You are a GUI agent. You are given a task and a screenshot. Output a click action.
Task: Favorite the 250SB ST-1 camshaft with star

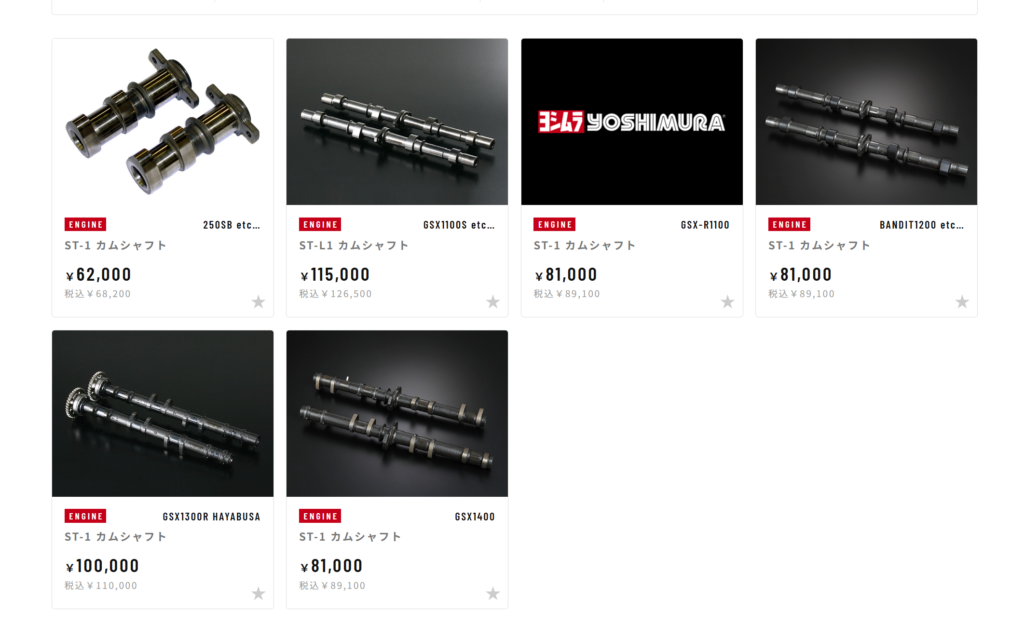[x=259, y=302]
